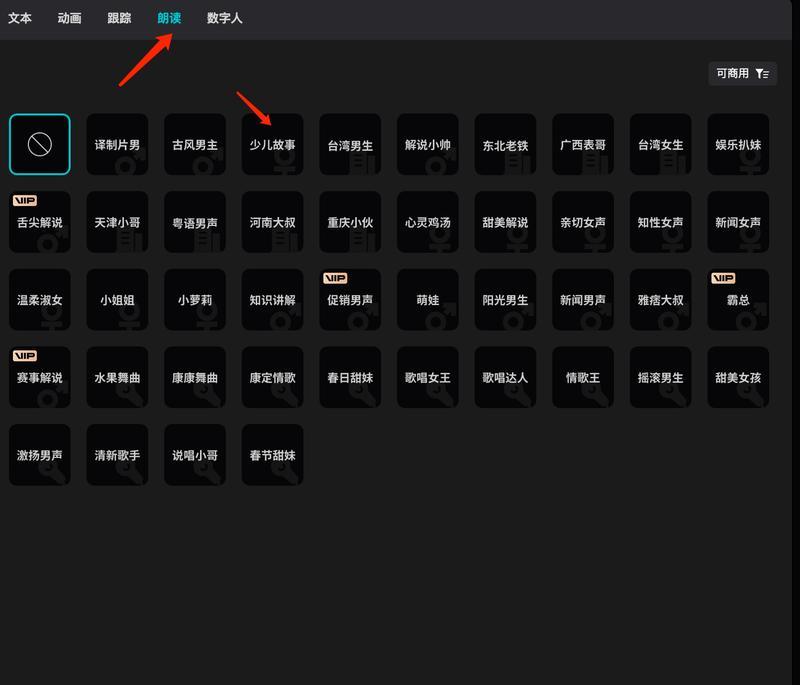Select the 台湾男生 voice
Image resolution: width=800 pixels, height=685 pixels.
350,144
